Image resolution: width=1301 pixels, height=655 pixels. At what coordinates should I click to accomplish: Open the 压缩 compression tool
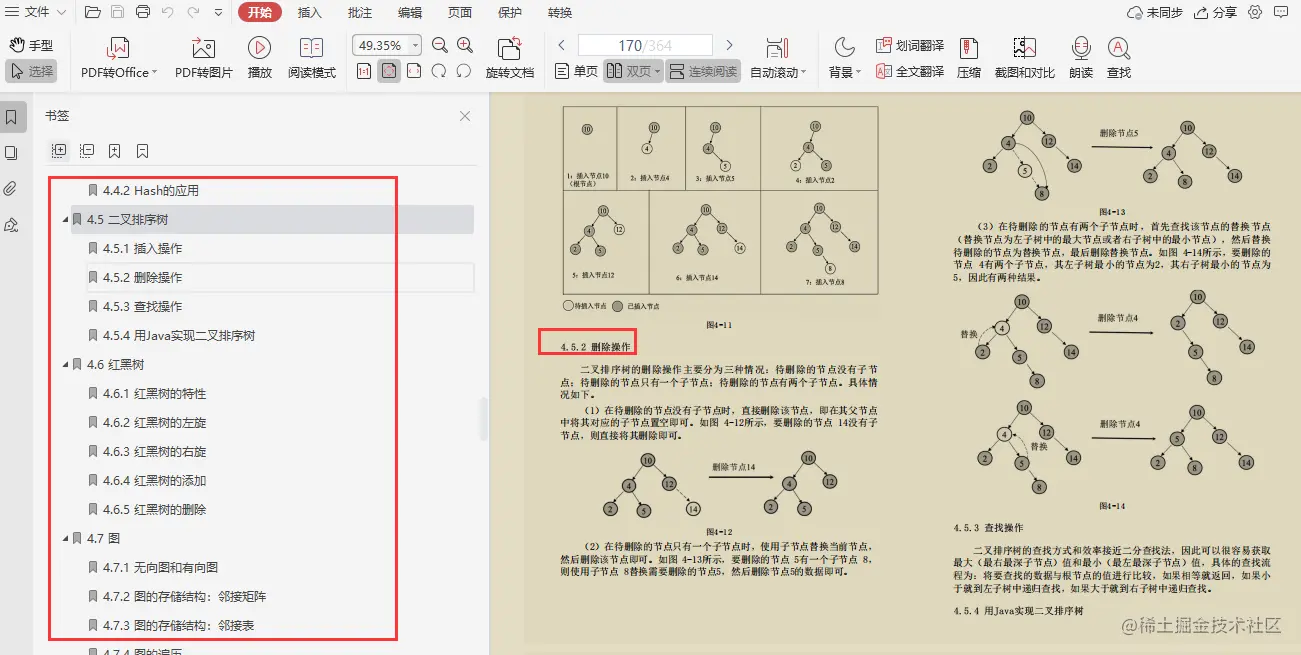click(968, 57)
